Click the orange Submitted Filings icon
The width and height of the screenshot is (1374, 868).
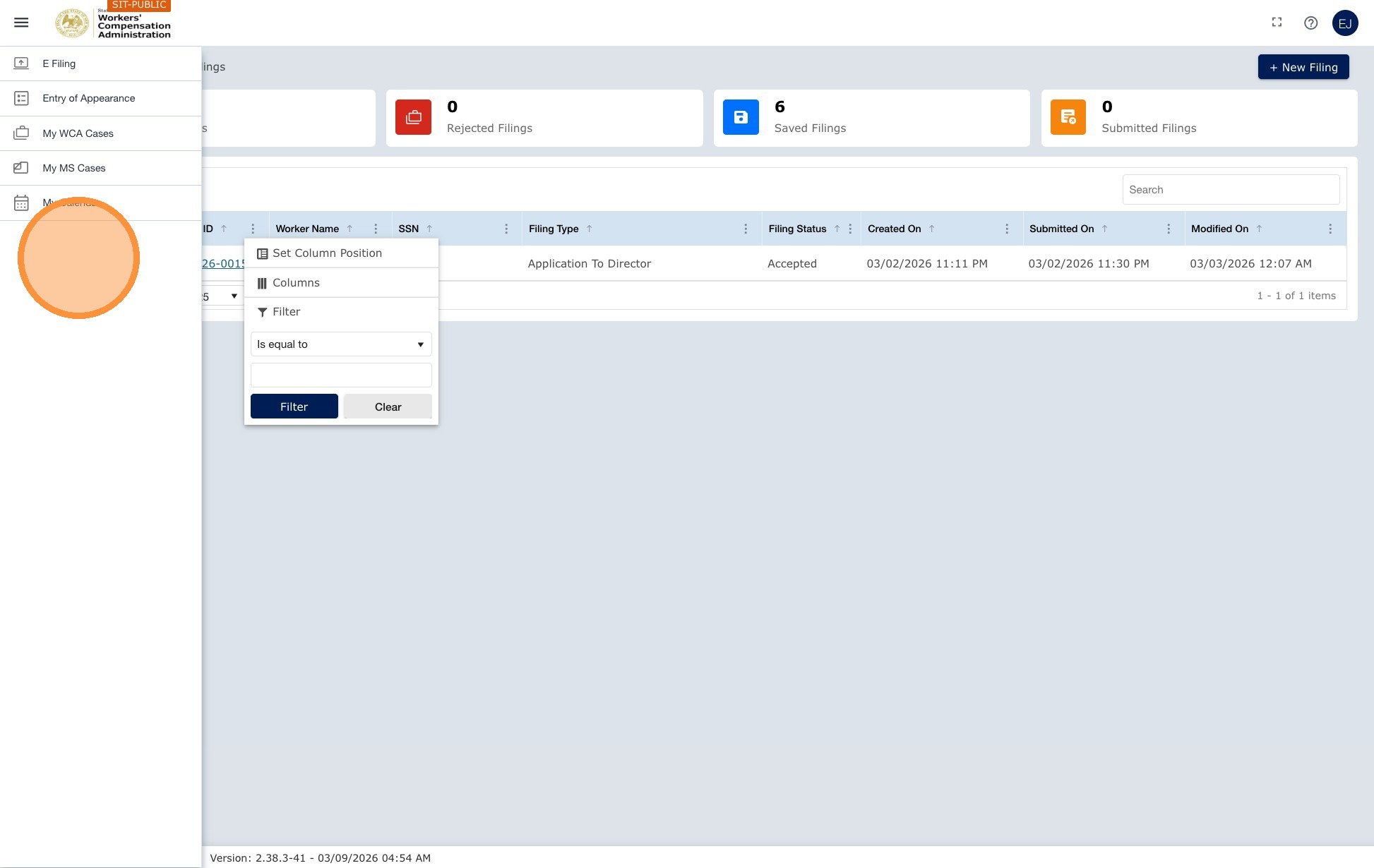click(1068, 117)
